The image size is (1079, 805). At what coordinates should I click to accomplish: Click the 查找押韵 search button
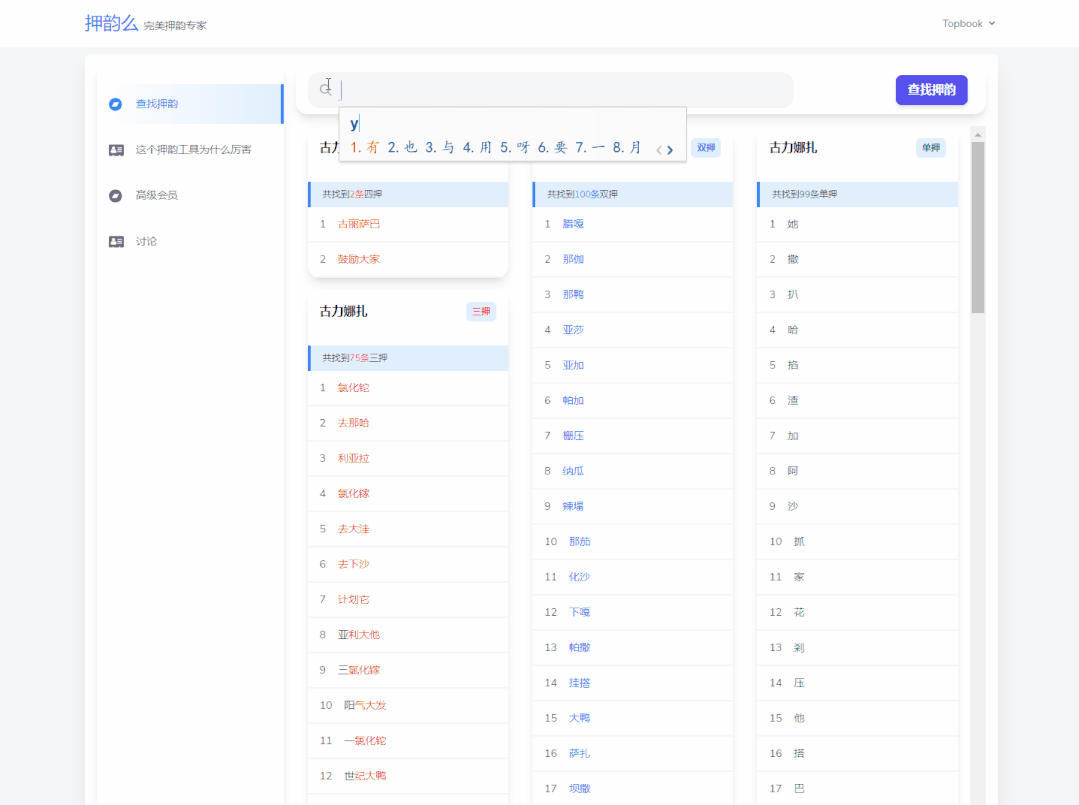pyautogui.click(x=931, y=90)
